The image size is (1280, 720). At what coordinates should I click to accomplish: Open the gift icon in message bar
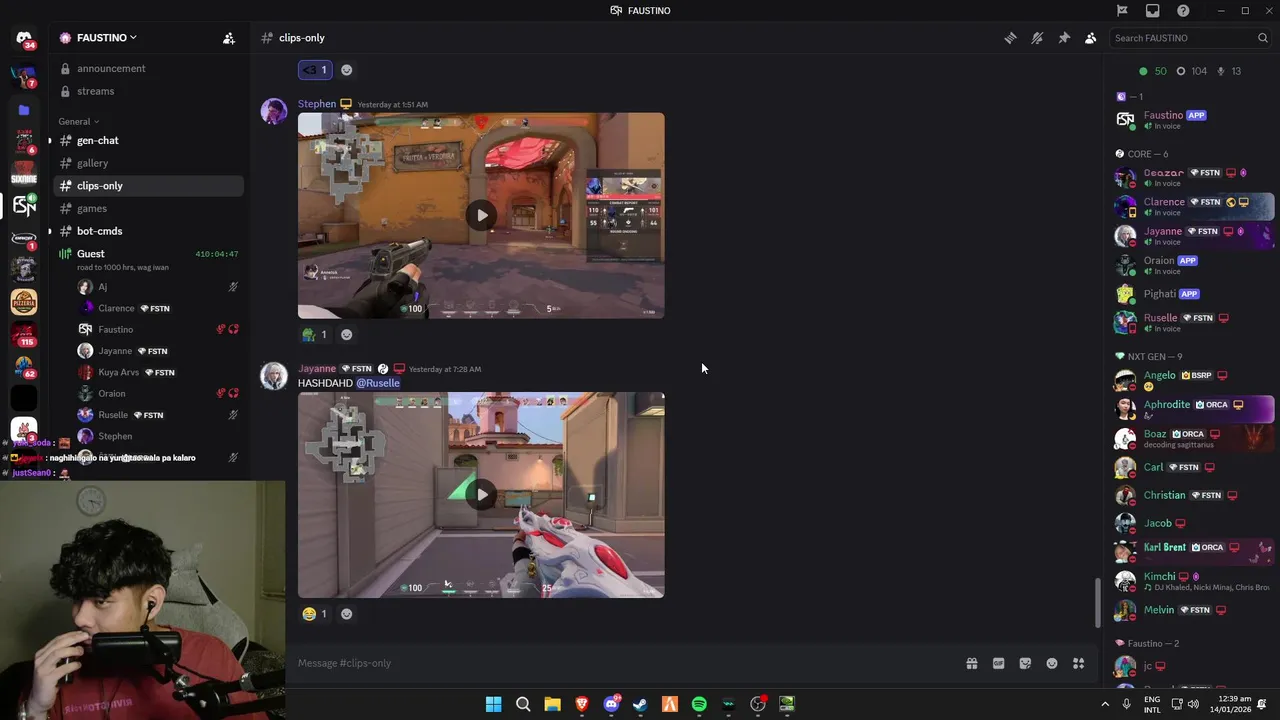coord(971,663)
